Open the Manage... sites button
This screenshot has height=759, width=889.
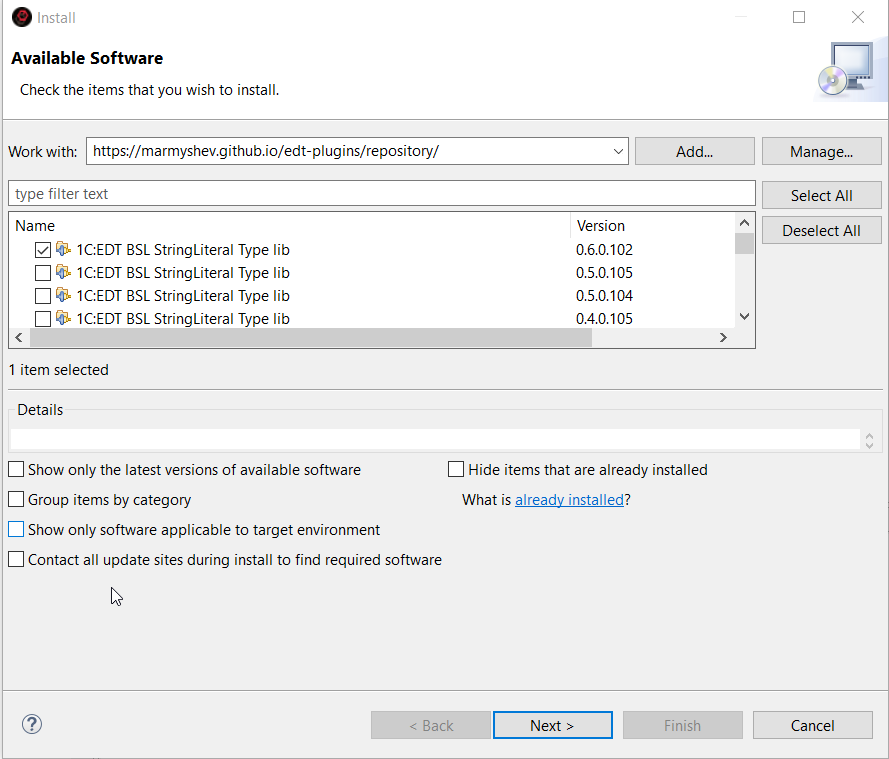[822, 151]
